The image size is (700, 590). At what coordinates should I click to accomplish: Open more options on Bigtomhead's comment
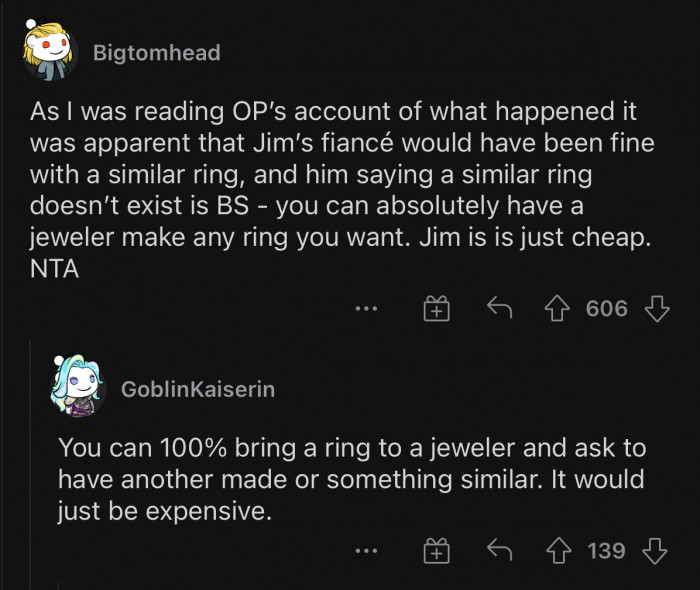367,309
